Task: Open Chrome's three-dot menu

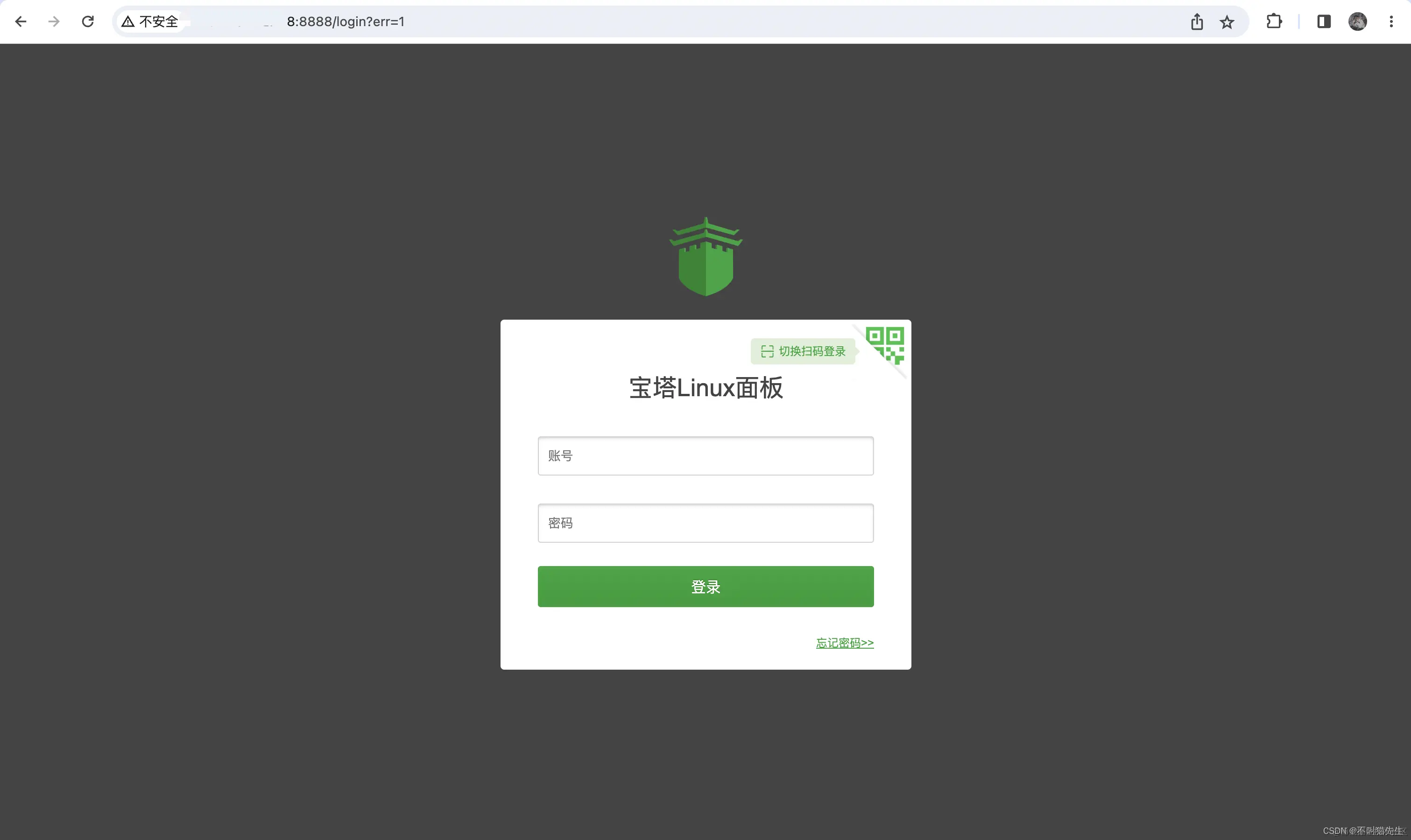Action: (x=1392, y=21)
